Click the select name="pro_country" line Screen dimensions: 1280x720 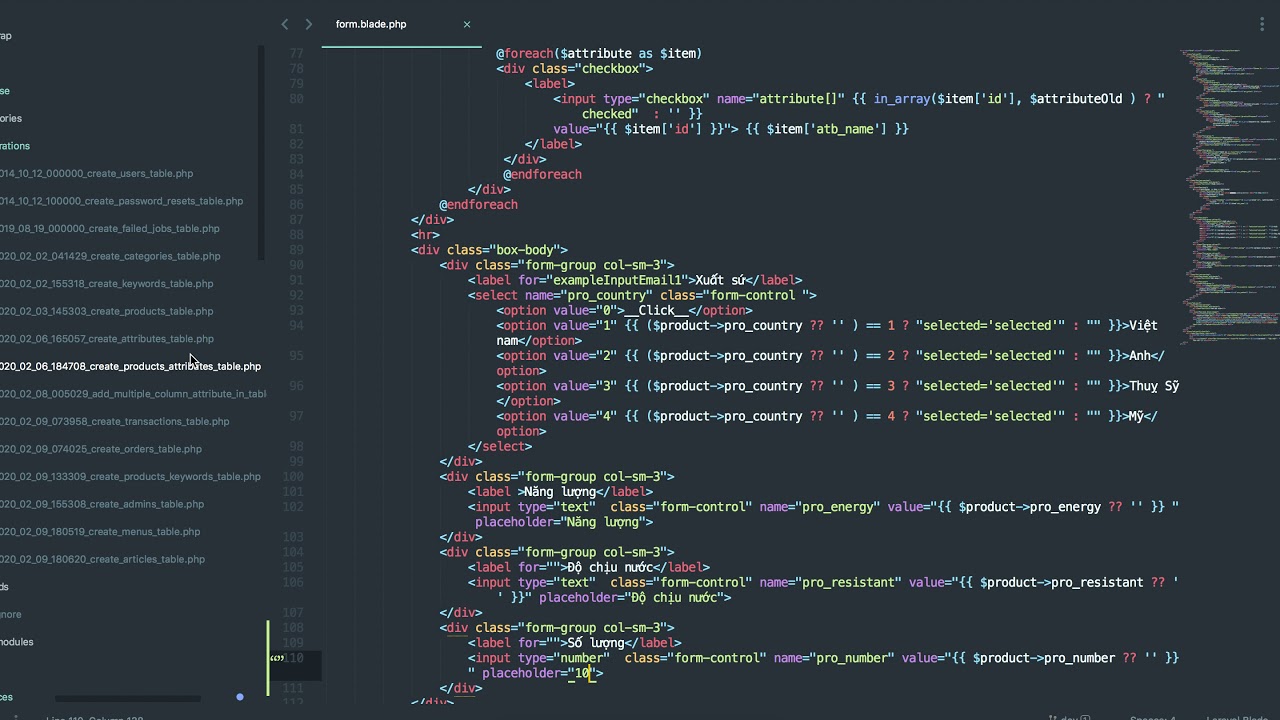(x=642, y=295)
